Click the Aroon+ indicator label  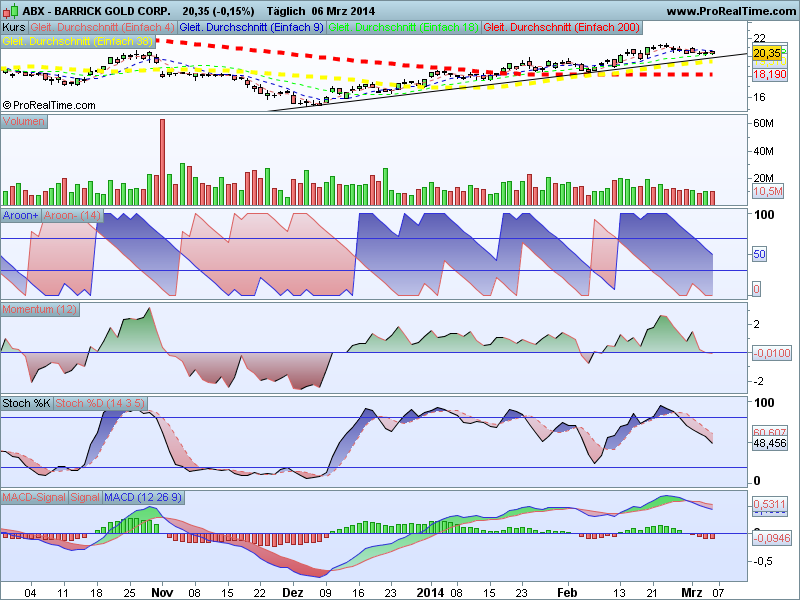coord(20,215)
